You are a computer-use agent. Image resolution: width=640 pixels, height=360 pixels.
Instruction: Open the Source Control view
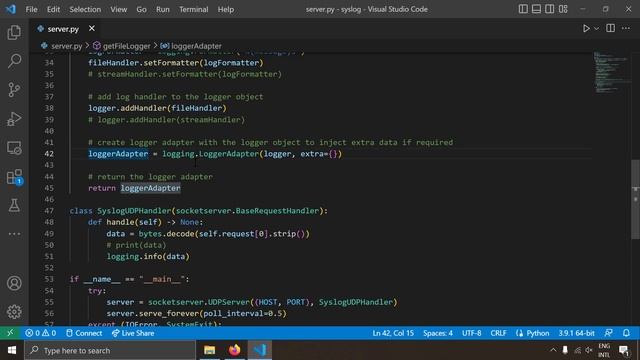14,90
